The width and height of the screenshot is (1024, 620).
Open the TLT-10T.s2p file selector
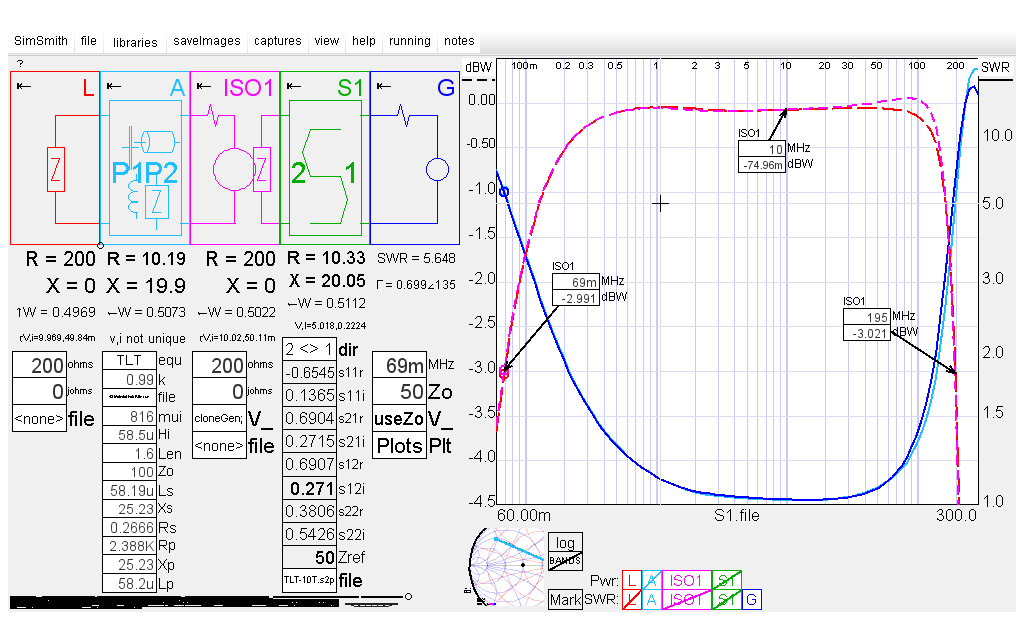pyautogui.click(x=310, y=580)
